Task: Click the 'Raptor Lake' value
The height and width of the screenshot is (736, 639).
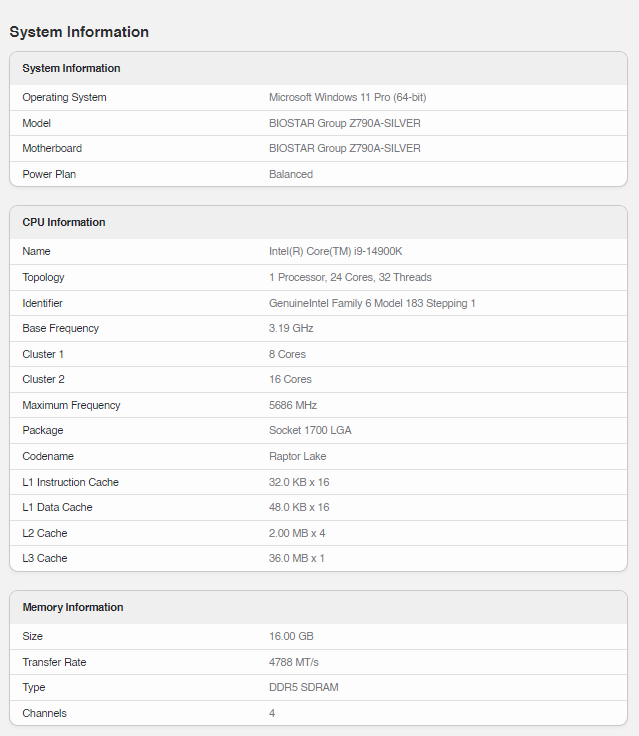Action: tap(297, 456)
